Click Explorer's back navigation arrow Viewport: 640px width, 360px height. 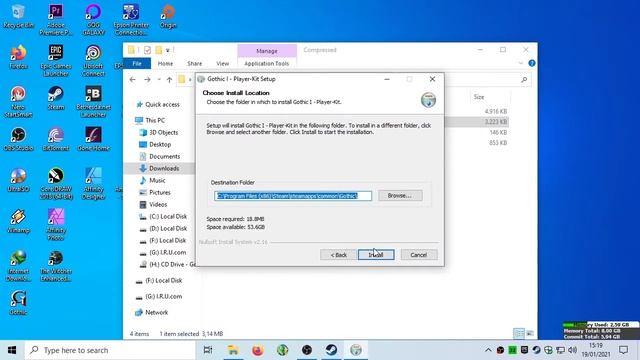(133, 80)
